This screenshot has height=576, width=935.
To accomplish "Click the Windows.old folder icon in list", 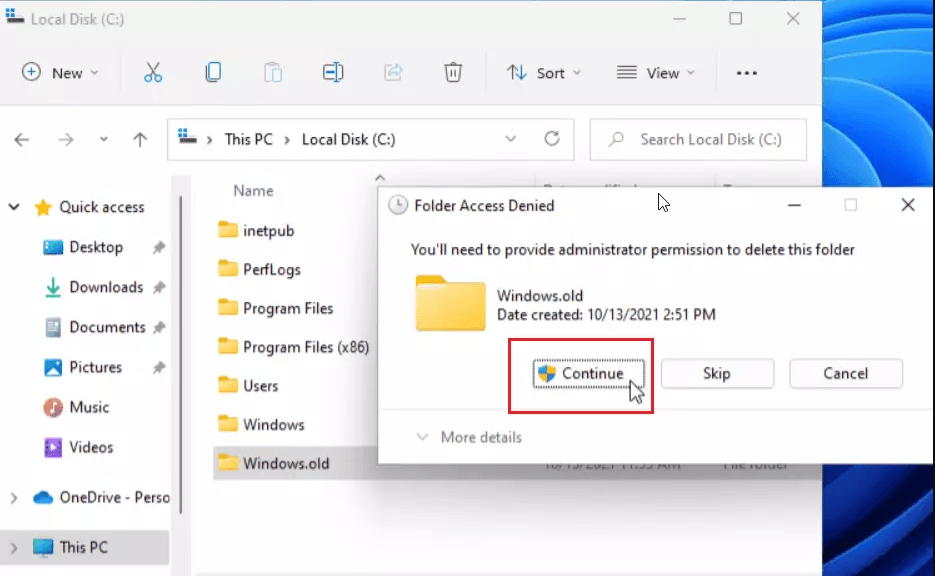I will pyautogui.click(x=227, y=463).
